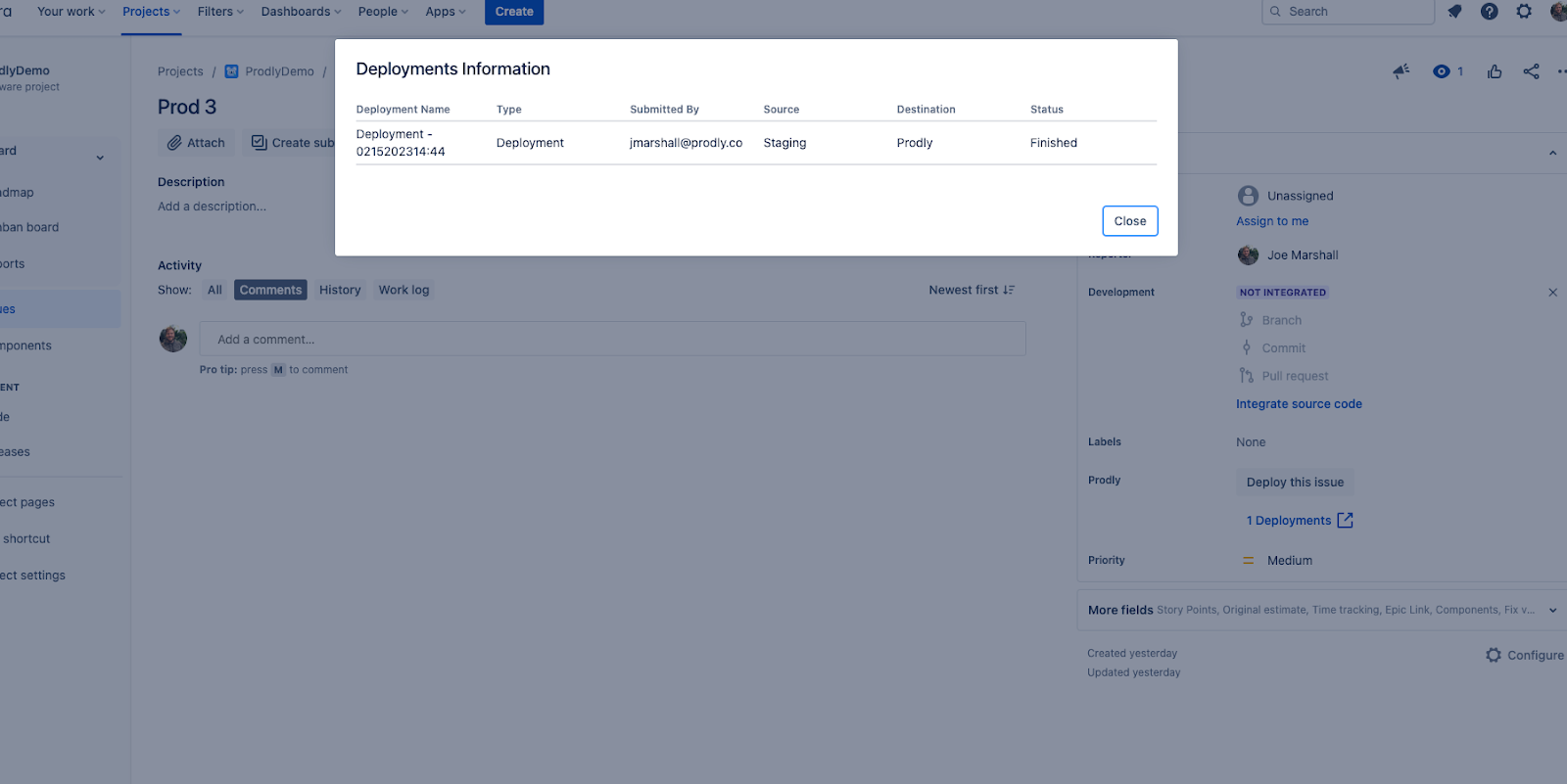
Task: Open the Dashboards menu
Action: pyautogui.click(x=301, y=12)
